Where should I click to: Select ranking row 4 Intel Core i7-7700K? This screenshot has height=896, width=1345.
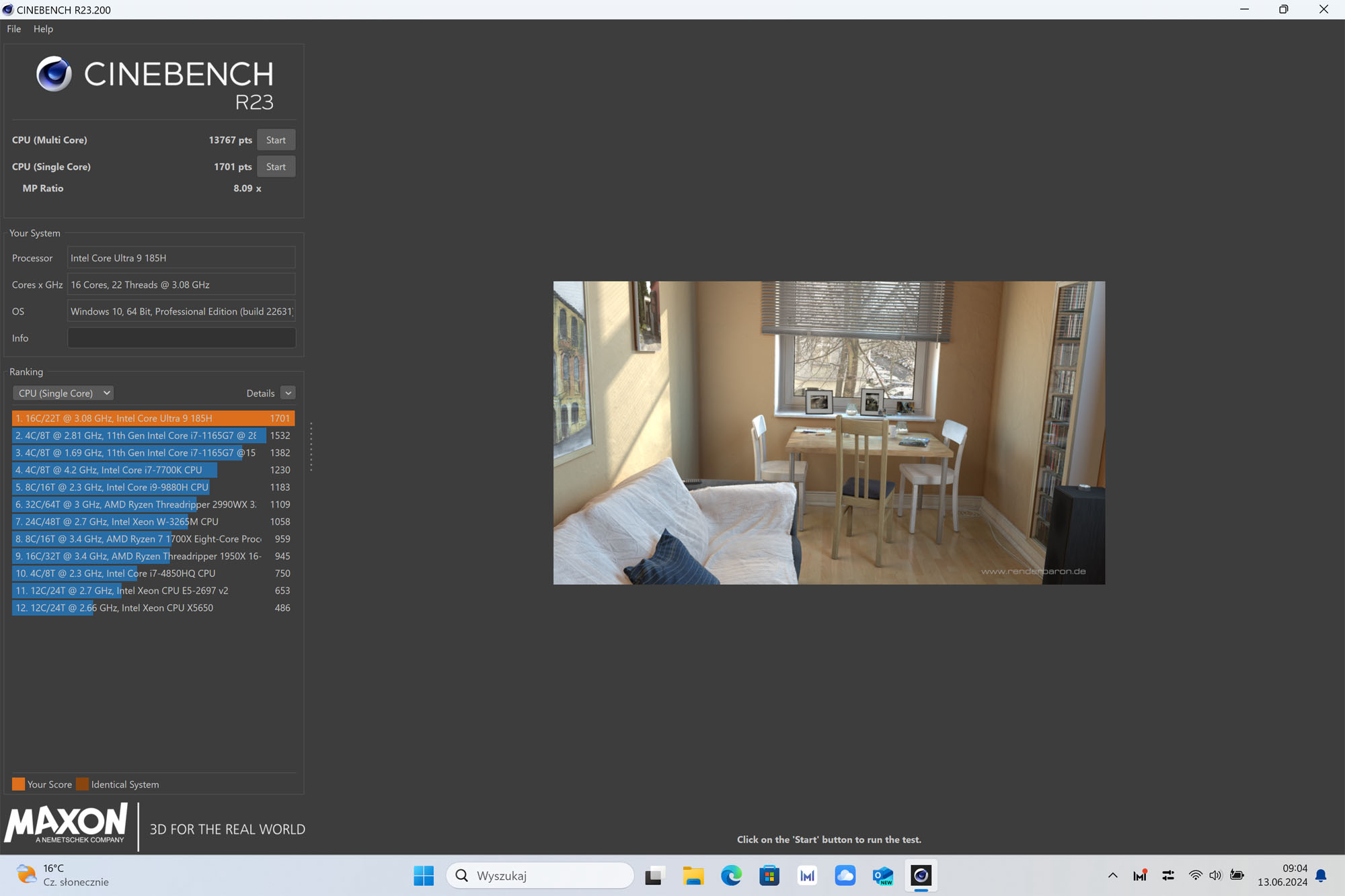point(153,470)
